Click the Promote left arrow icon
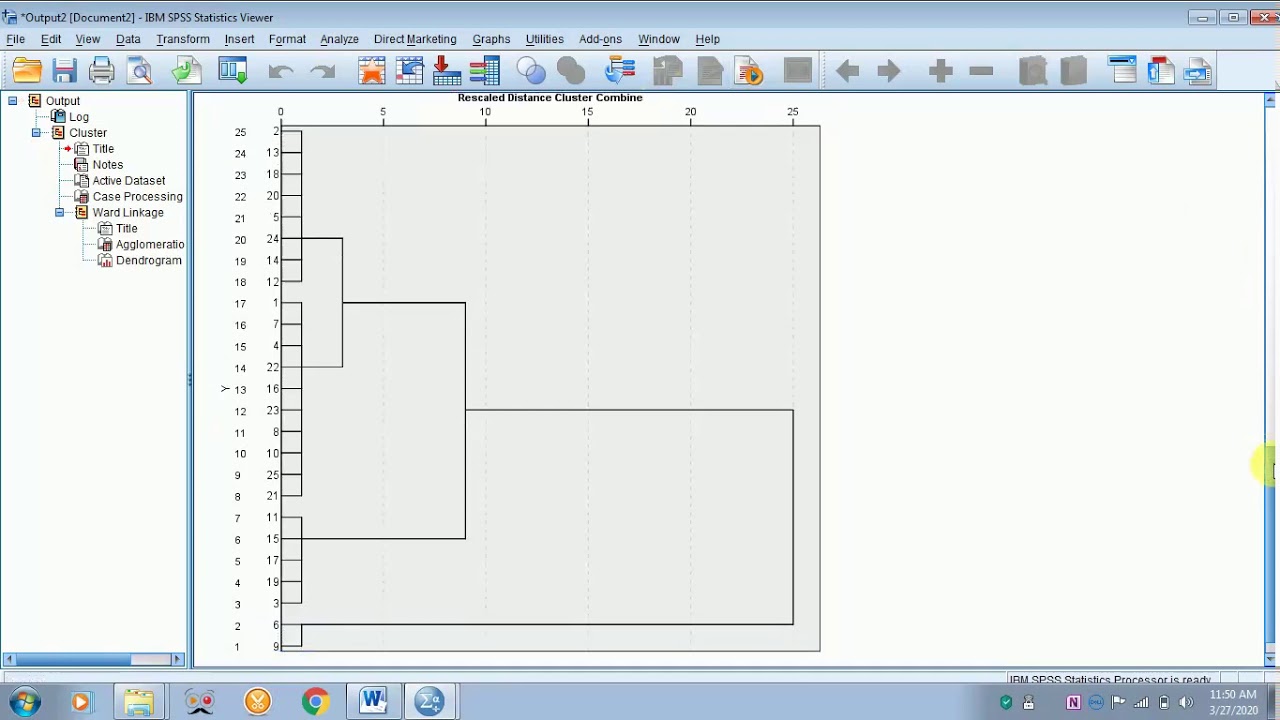Image resolution: width=1280 pixels, height=720 pixels. click(x=847, y=71)
